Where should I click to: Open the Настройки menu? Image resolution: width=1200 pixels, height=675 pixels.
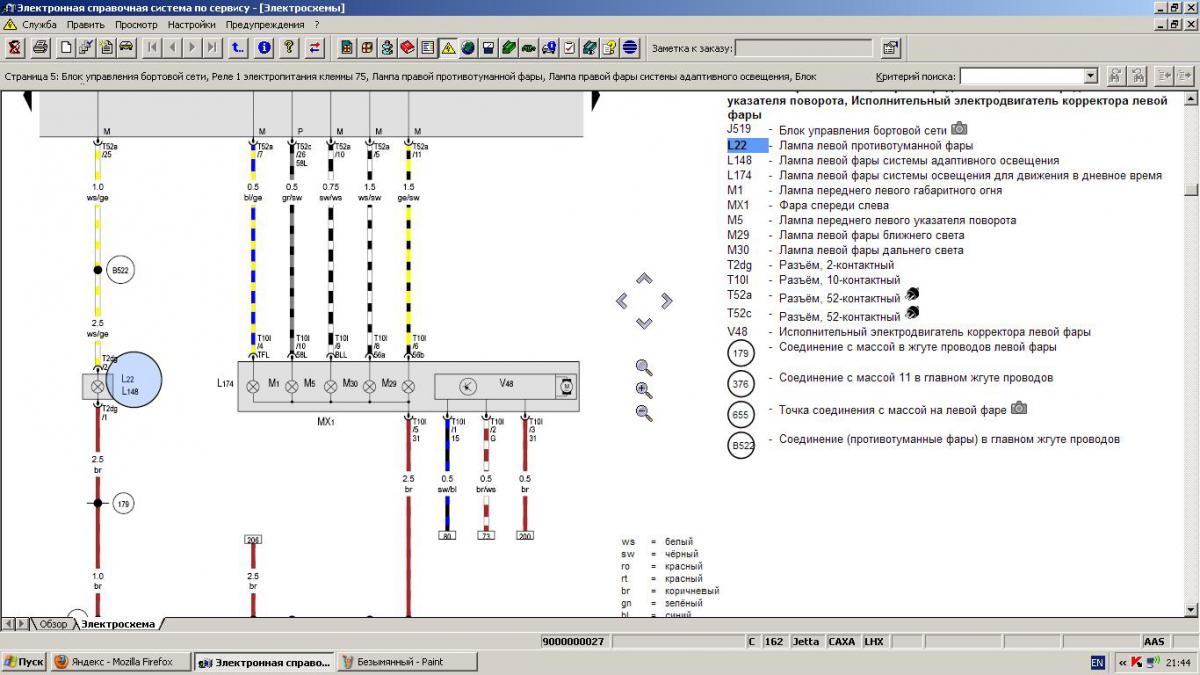(x=192, y=24)
